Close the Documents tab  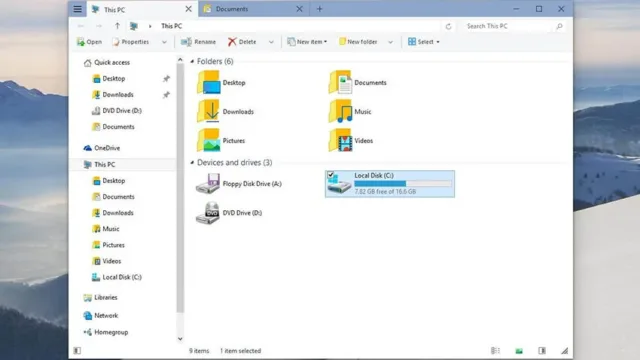click(x=299, y=9)
